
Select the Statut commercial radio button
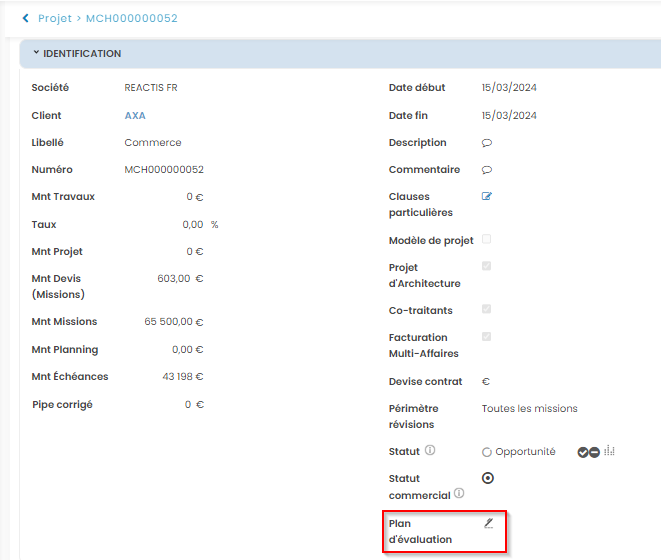(x=488, y=478)
